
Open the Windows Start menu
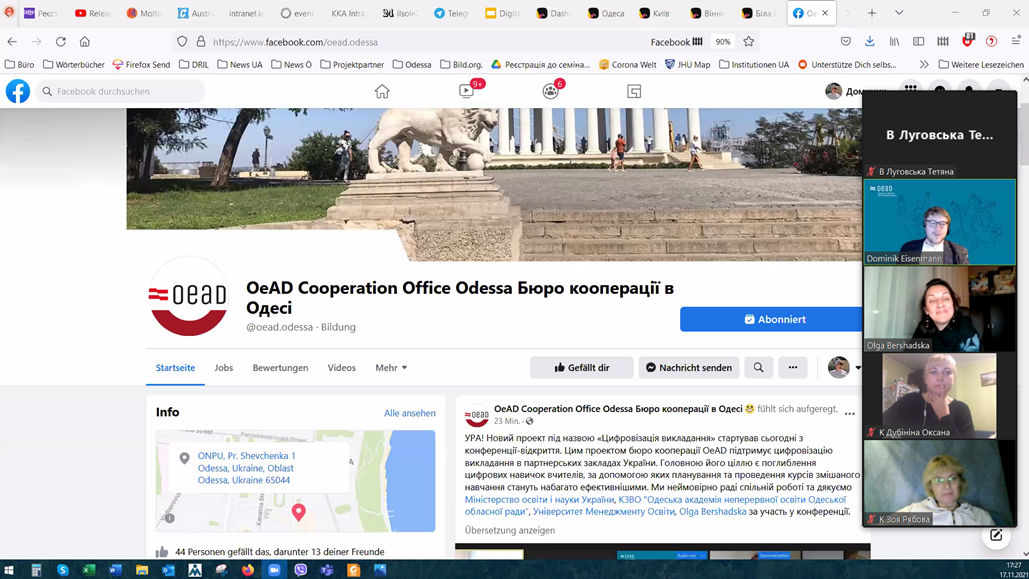[9, 570]
